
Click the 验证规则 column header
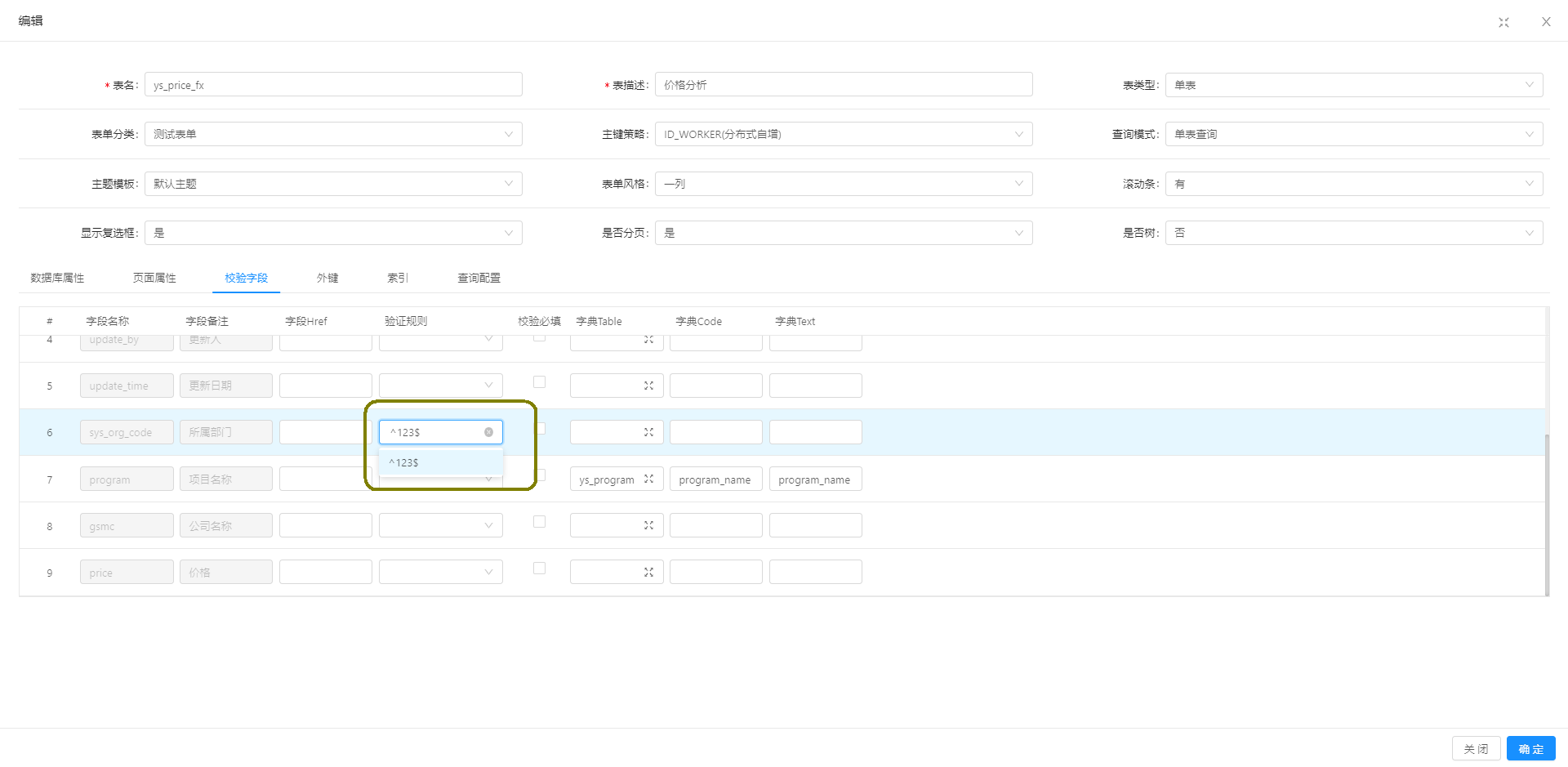tap(406, 321)
